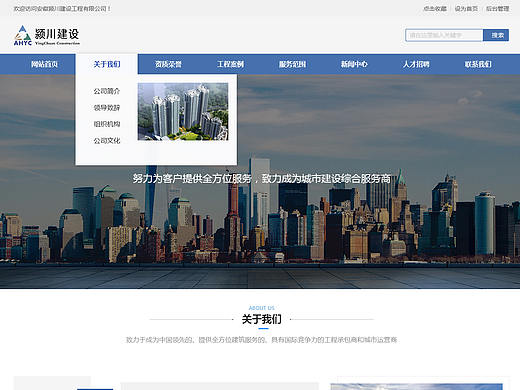Go to 资质荣誉 in the navigation bar
Viewport: 520px width, 390px height.
(168, 64)
